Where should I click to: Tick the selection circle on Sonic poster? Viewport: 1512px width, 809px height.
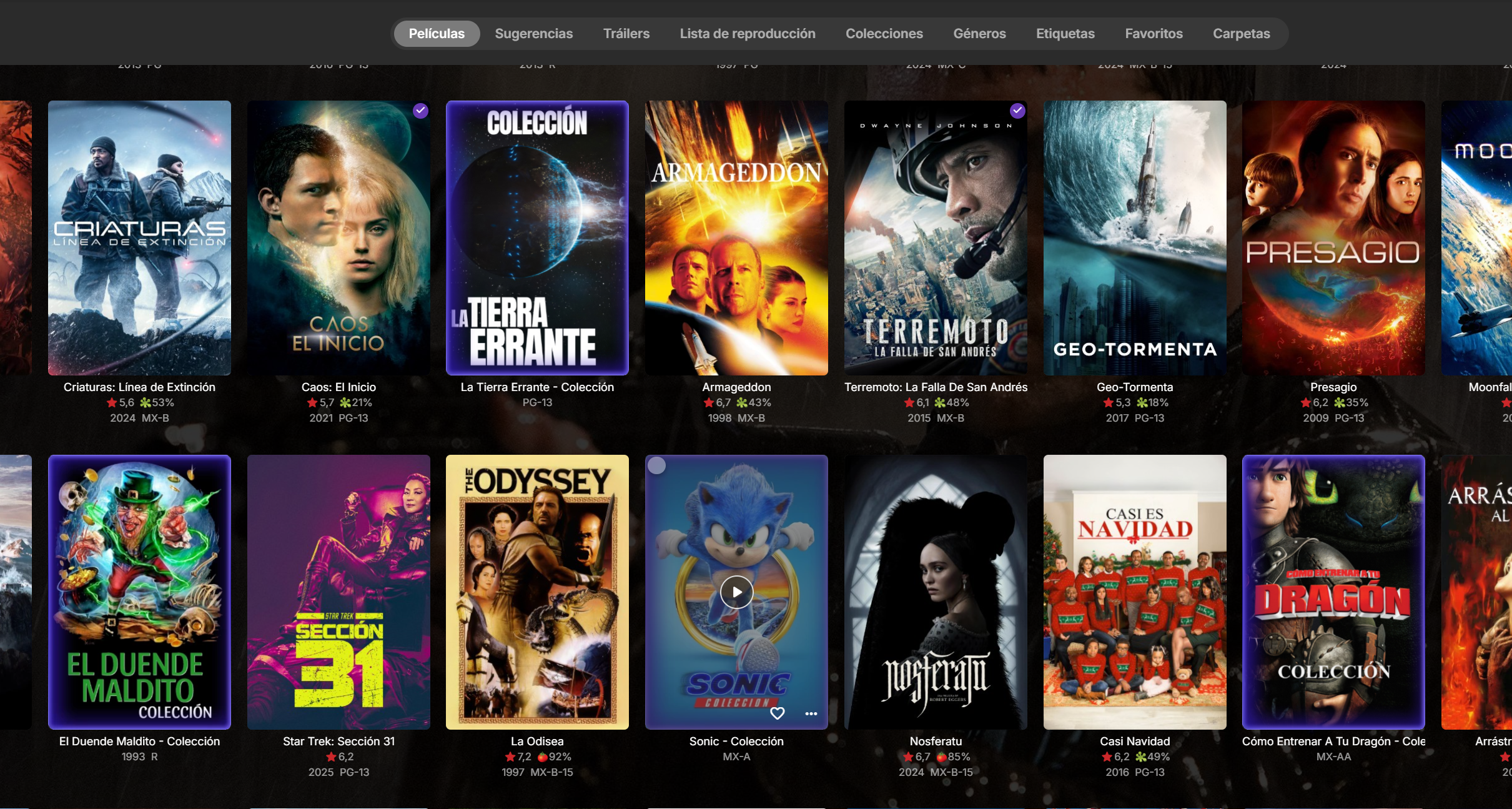(656, 465)
